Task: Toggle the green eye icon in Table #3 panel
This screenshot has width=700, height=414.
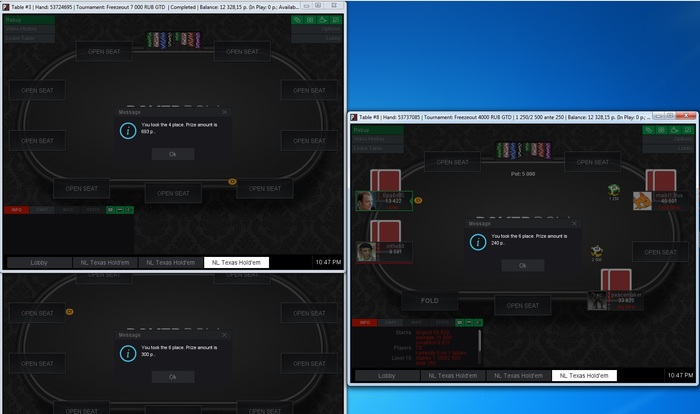Action: (110, 210)
